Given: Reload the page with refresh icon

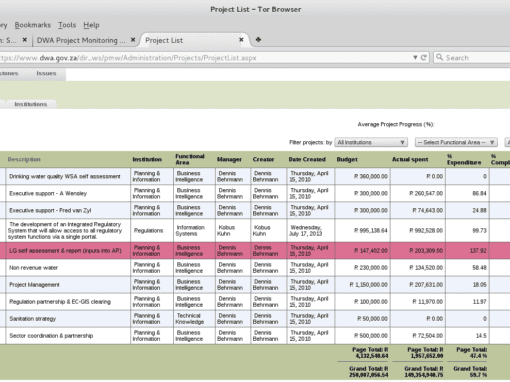Looking at the screenshot, I should tap(423, 58).
